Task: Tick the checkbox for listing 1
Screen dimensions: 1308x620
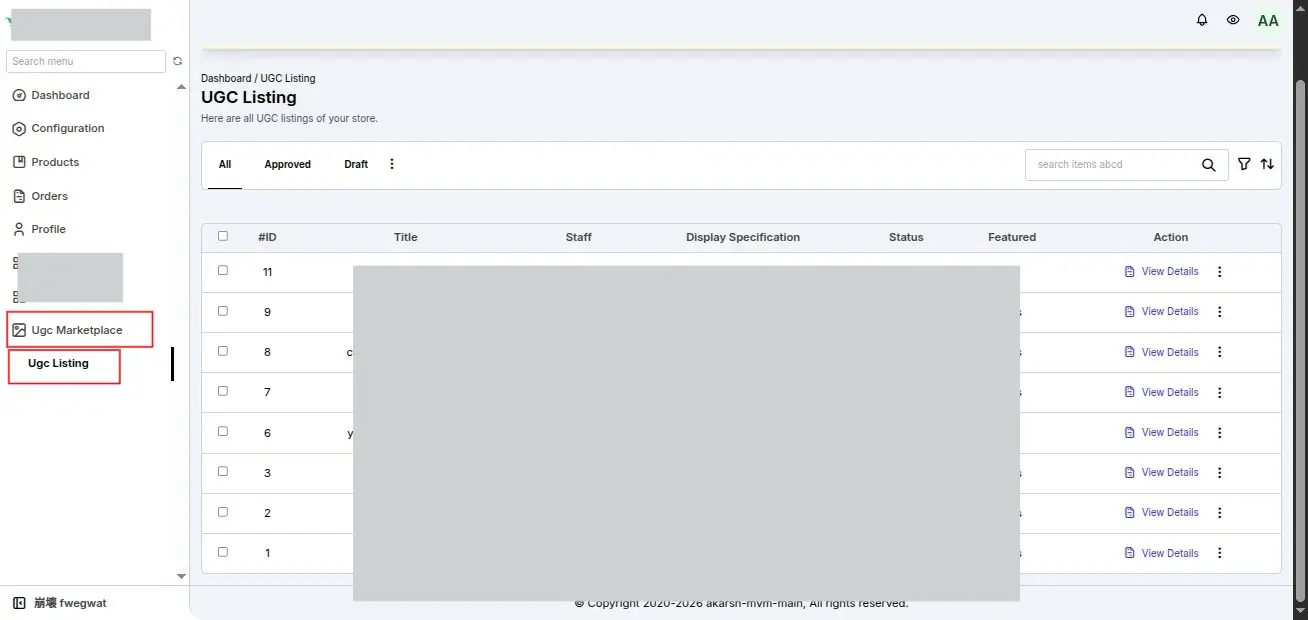Action: click(223, 551)
